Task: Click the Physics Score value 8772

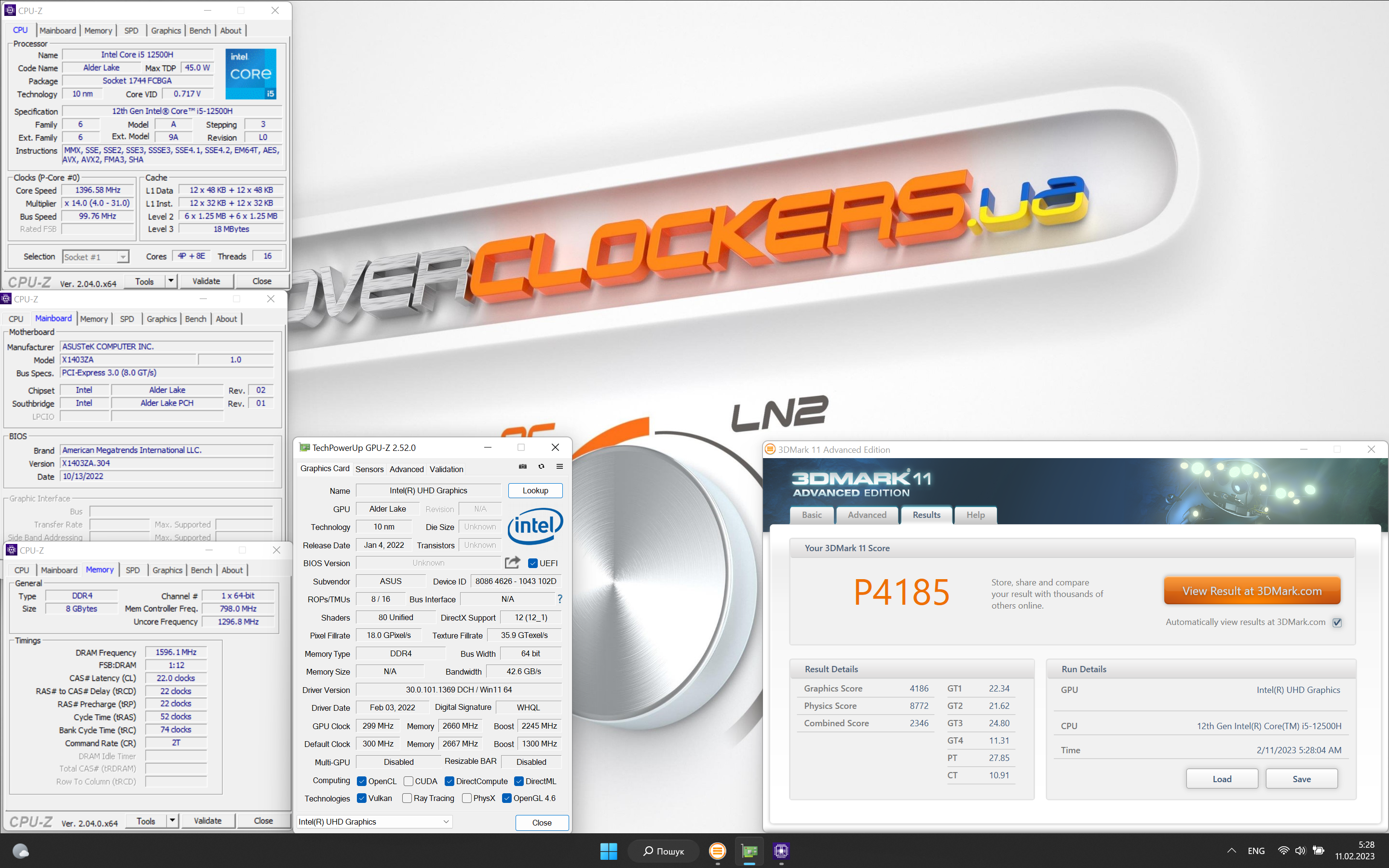Action: (918, 705)
